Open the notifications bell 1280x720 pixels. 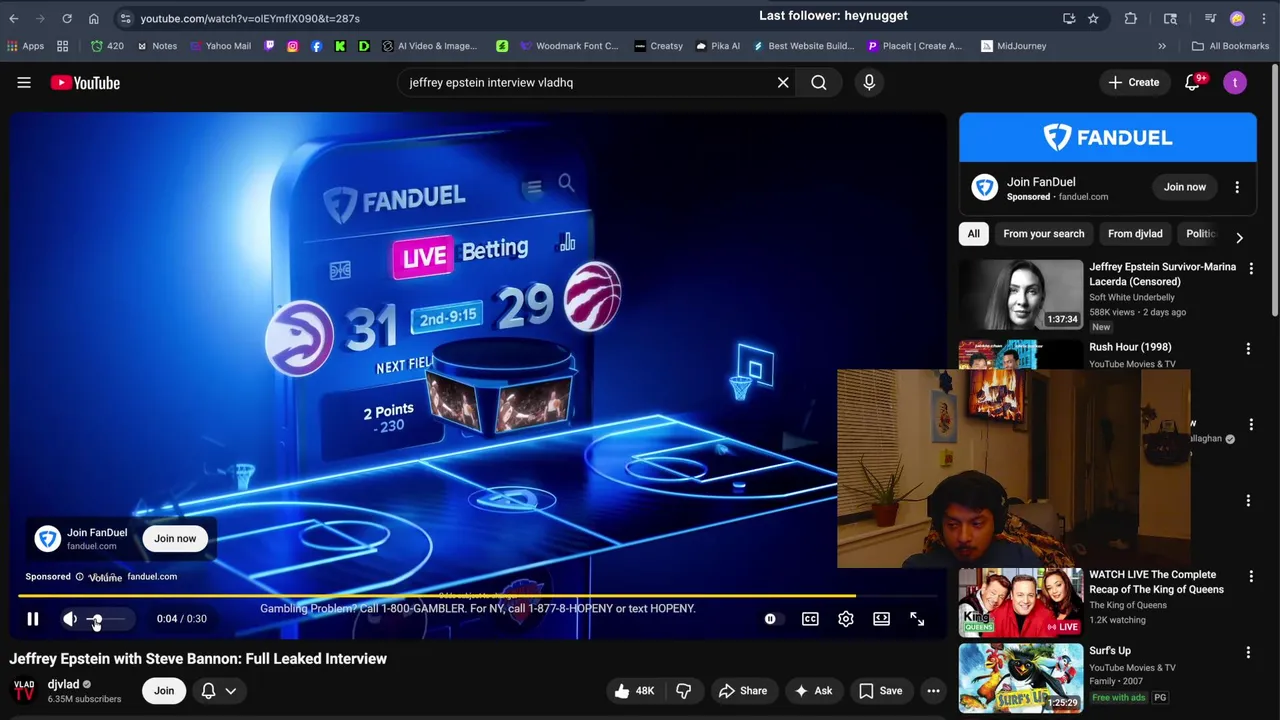[1192, 83]
